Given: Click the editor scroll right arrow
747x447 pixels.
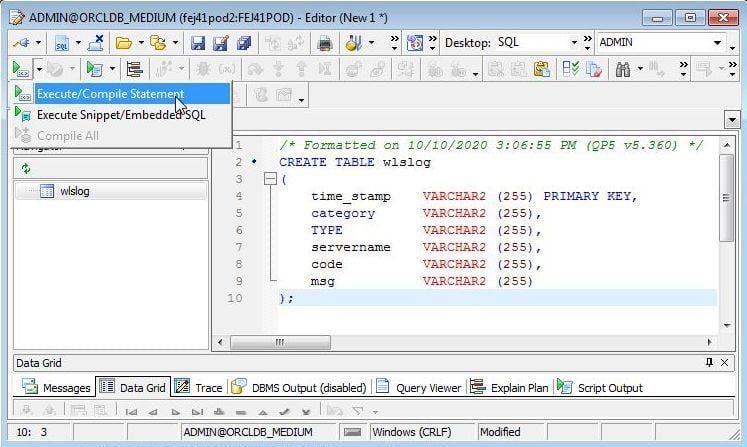Looking at the screenshot, I should (709, 342).
